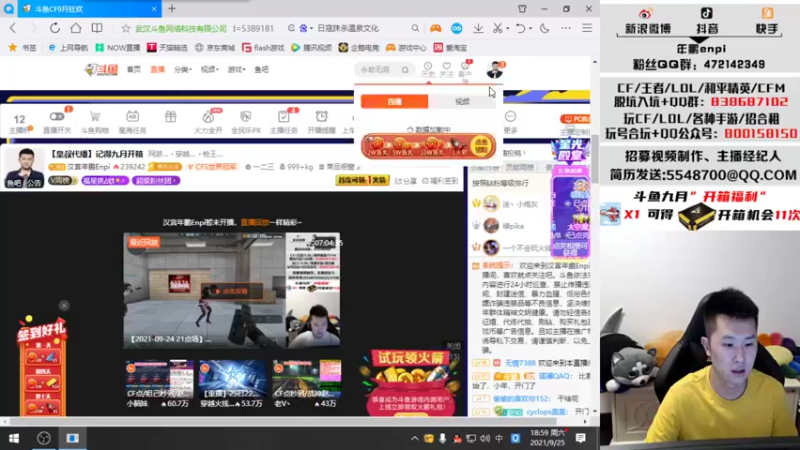The height and width of the screenshot is (450, 800).
Task: Expand the screenshot tool dropdown arrow
Action: (508, 29)
